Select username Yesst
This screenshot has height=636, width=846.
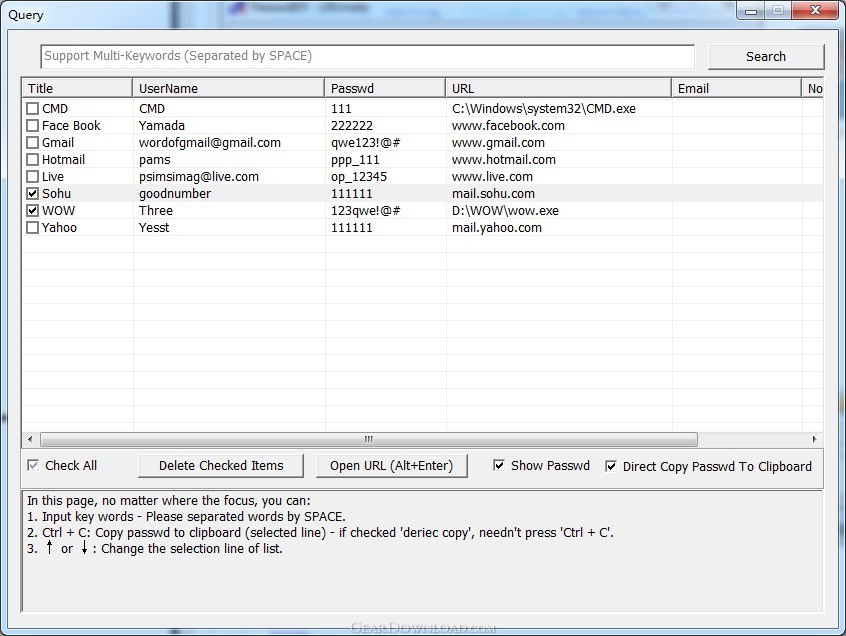154,228
